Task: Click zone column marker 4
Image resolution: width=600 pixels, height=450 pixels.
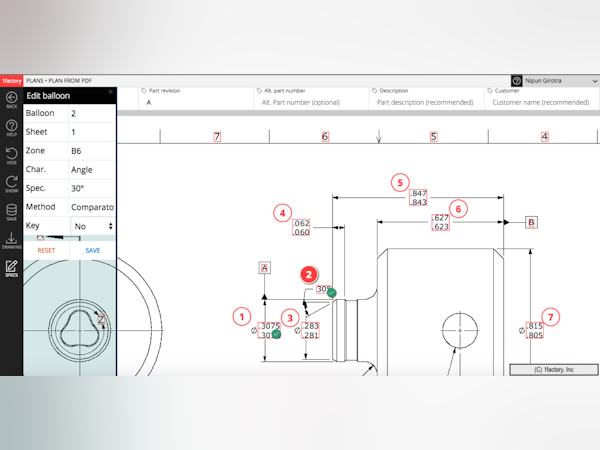Action: coord(545,136)
